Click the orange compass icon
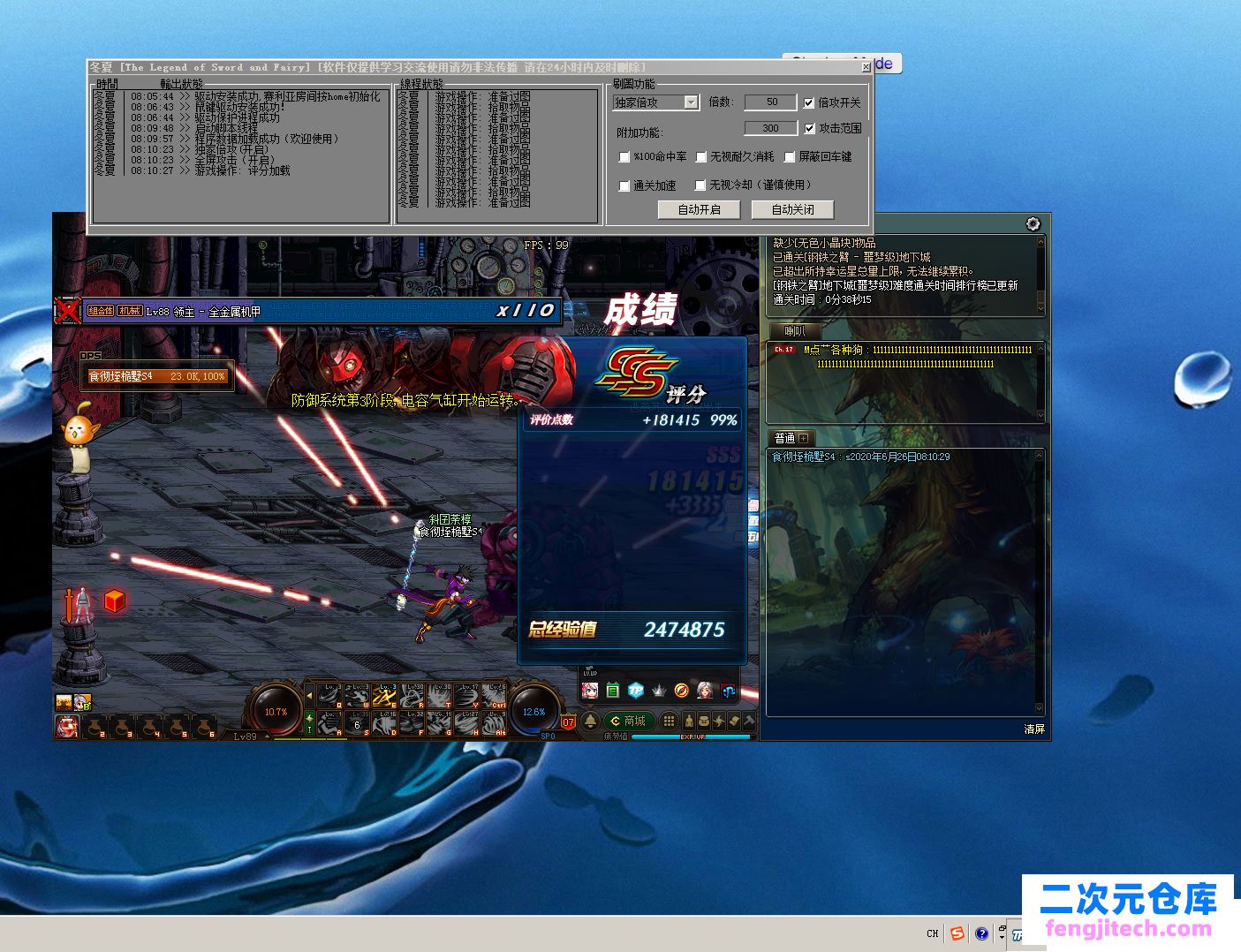 [x=681, y=690]
